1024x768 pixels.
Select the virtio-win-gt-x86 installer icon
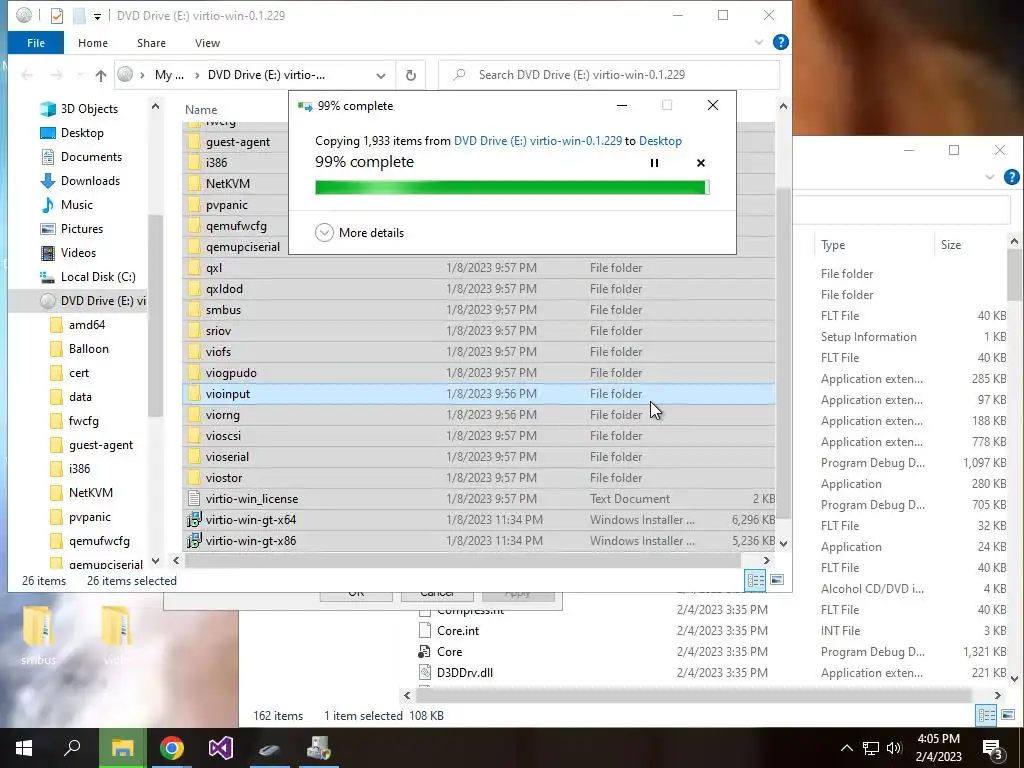[194, 541]
